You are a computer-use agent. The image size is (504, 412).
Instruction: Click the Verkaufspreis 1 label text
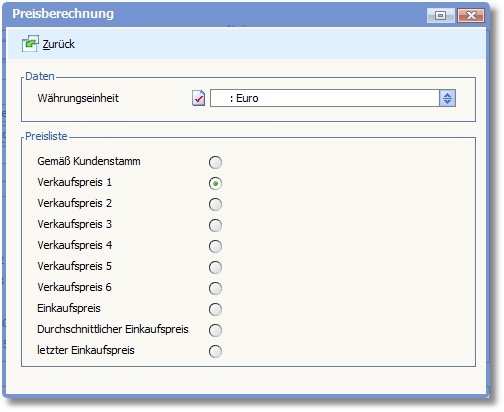(74, 182)
